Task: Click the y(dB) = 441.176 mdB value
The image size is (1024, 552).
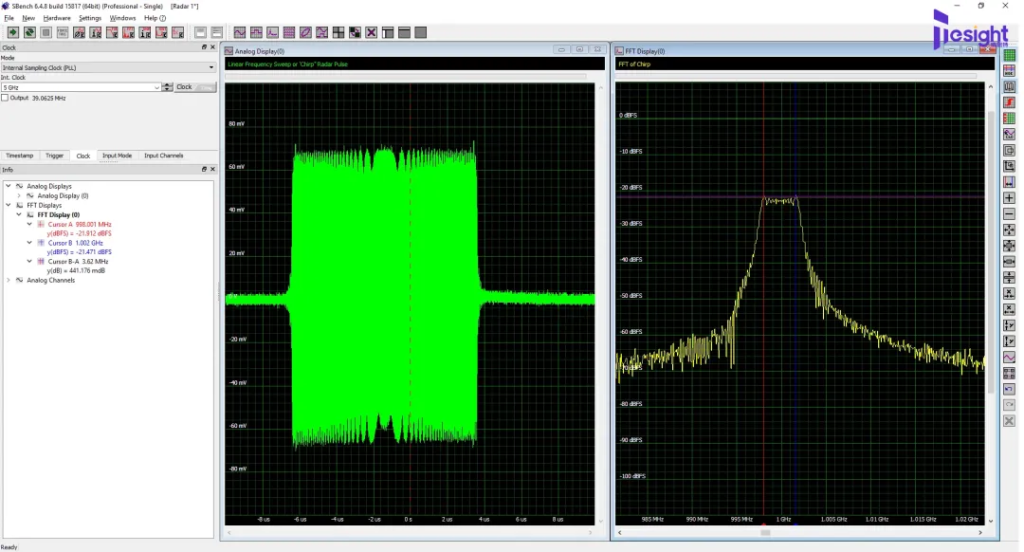Action: (76, 270)
